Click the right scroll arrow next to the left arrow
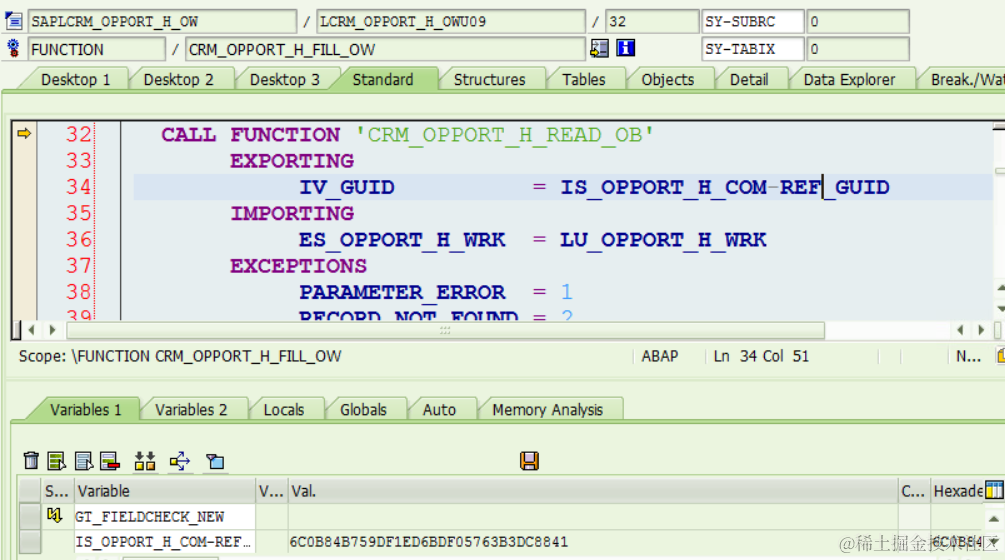This screenshot has height=560, width=1005. pos(53,330)
